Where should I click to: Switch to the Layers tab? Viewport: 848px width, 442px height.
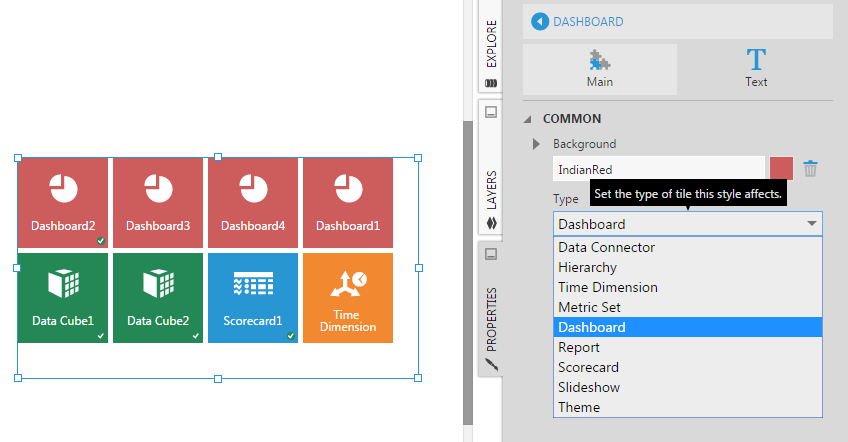coord(491,170)
